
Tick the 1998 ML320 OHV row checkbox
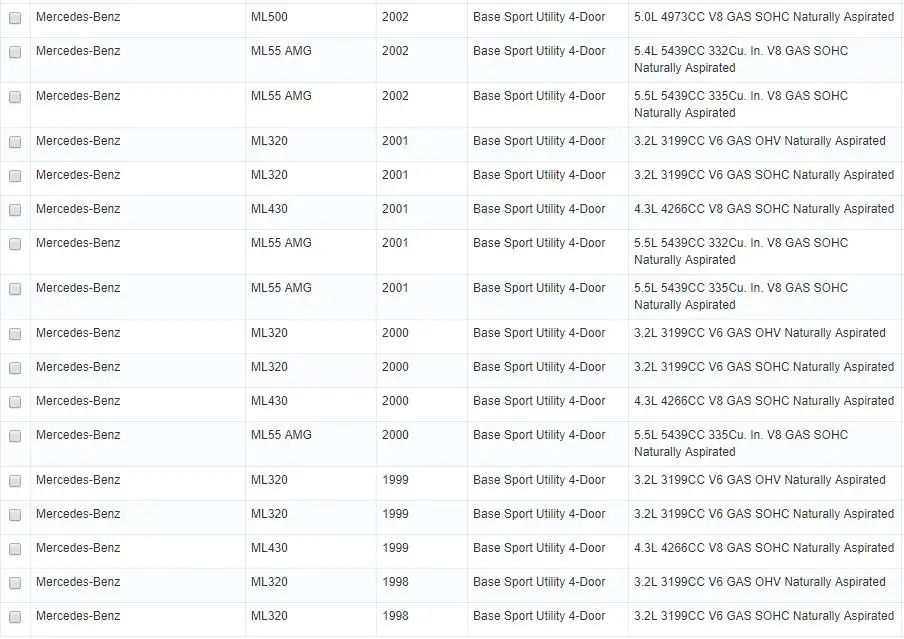tap(15, 583)
